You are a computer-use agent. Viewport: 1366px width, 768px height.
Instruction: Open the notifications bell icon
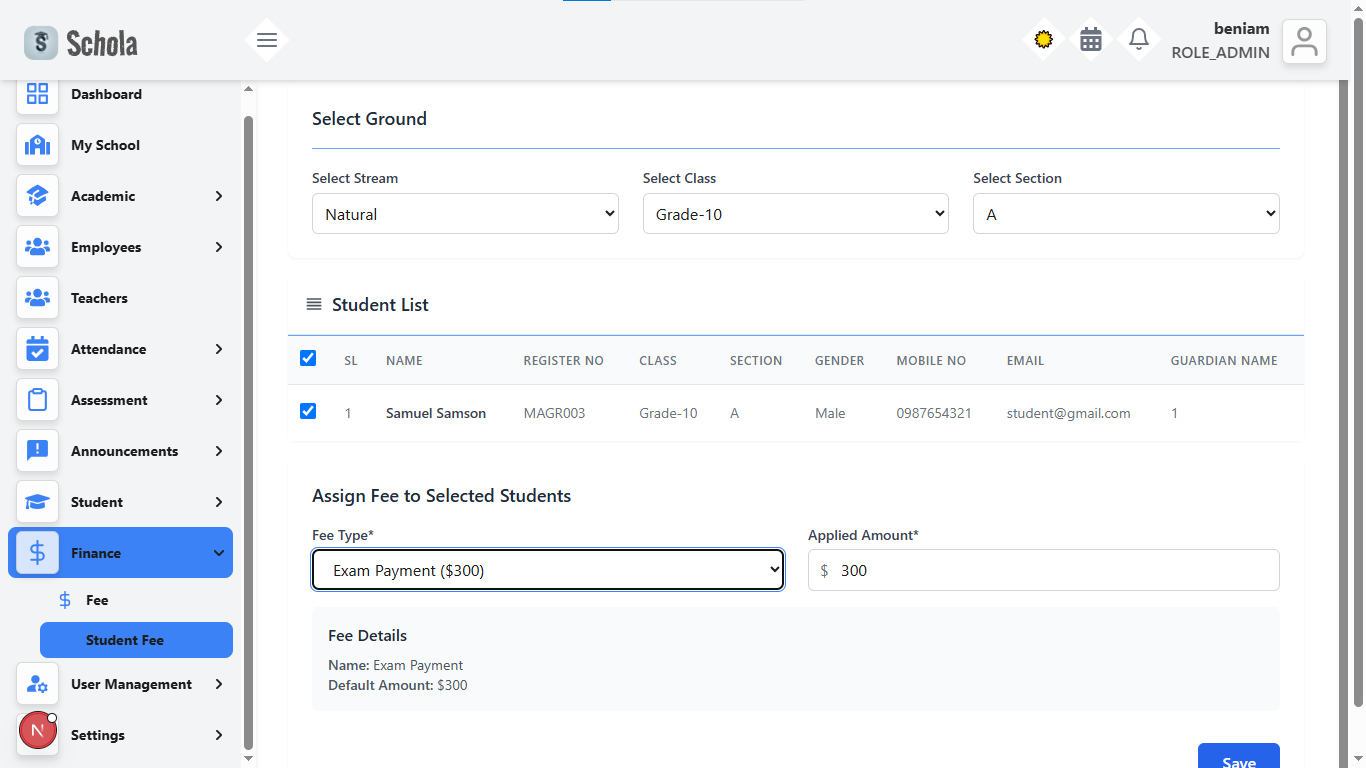pos(1138,40)
